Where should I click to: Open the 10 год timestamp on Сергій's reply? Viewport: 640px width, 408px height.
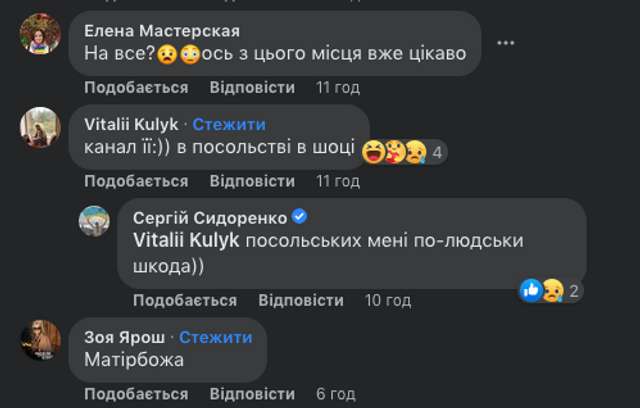(x=387, y=300)
